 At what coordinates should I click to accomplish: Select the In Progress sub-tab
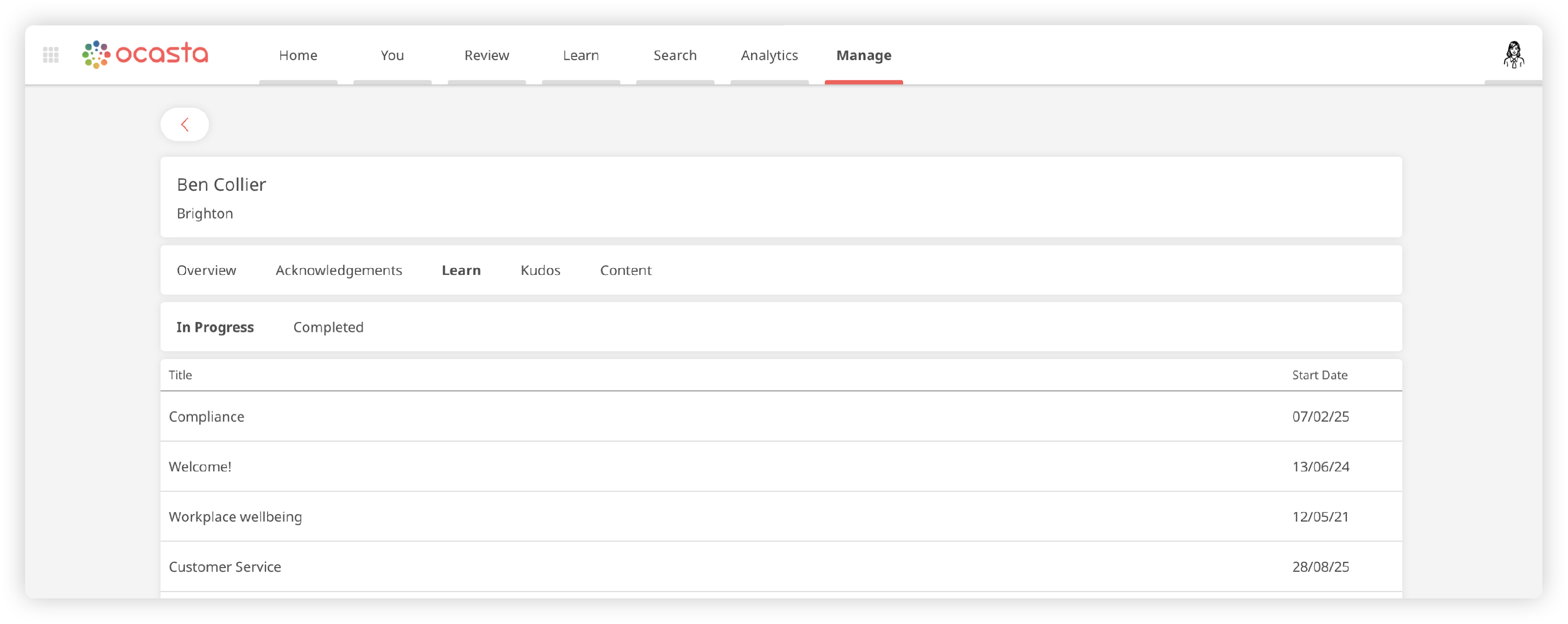(x=215, y=328)
